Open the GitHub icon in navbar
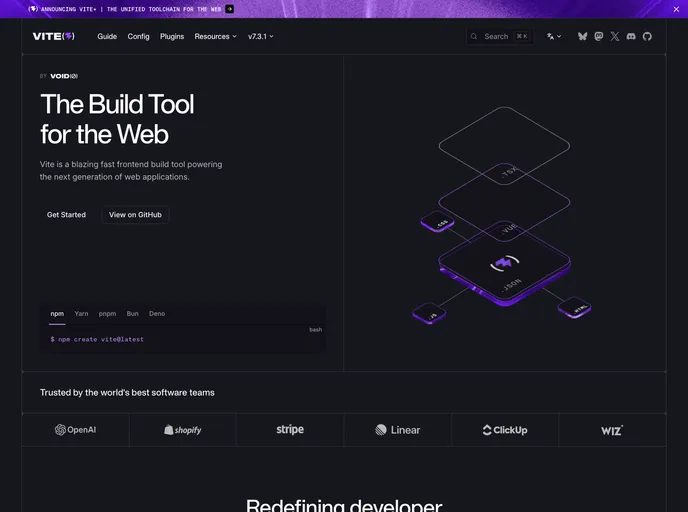 (x=647, y=36)
